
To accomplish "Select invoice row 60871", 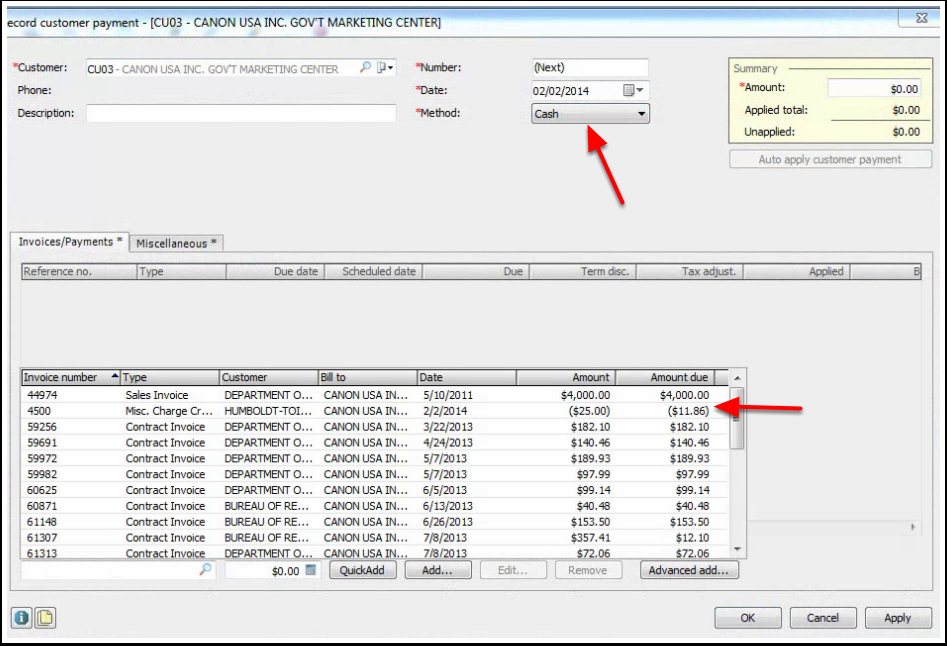I will 375,506.
